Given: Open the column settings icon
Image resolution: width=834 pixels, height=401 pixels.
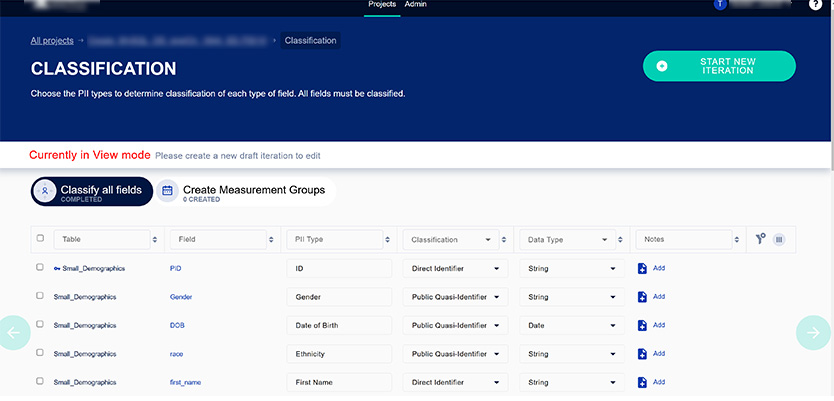Looking at the screenshot, I should coord(780,239).
